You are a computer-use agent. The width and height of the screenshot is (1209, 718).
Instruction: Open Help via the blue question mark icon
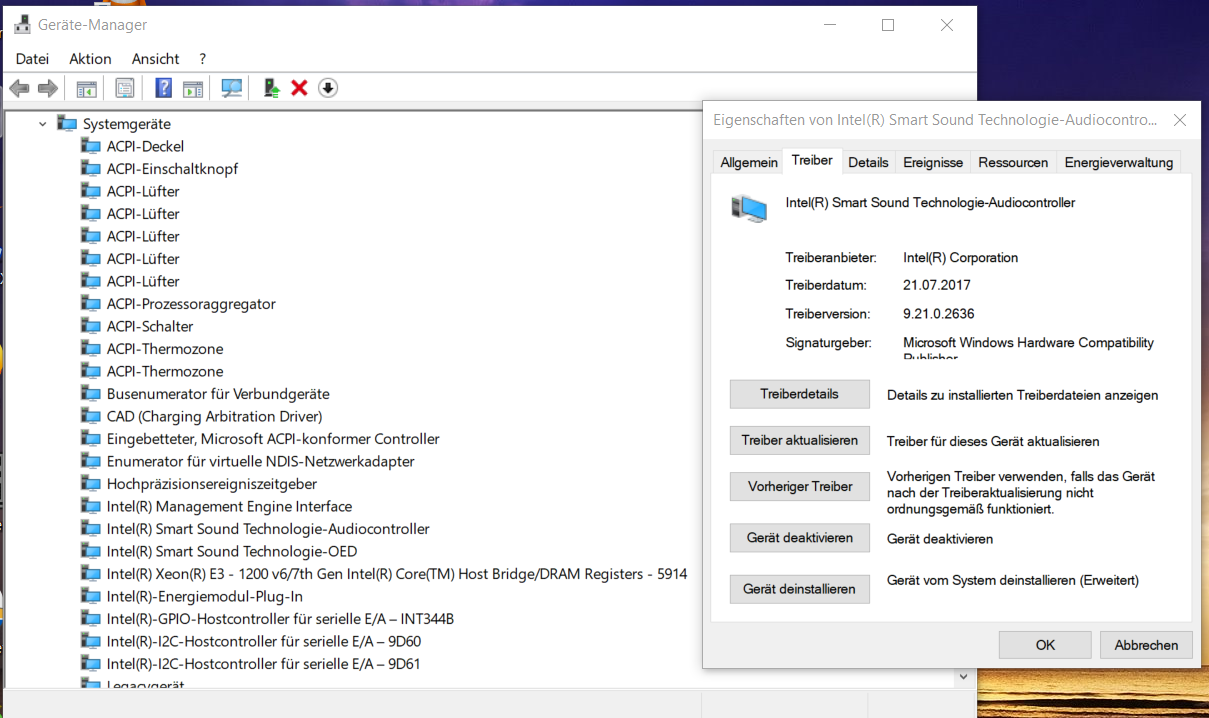click(x=164, y=89)
